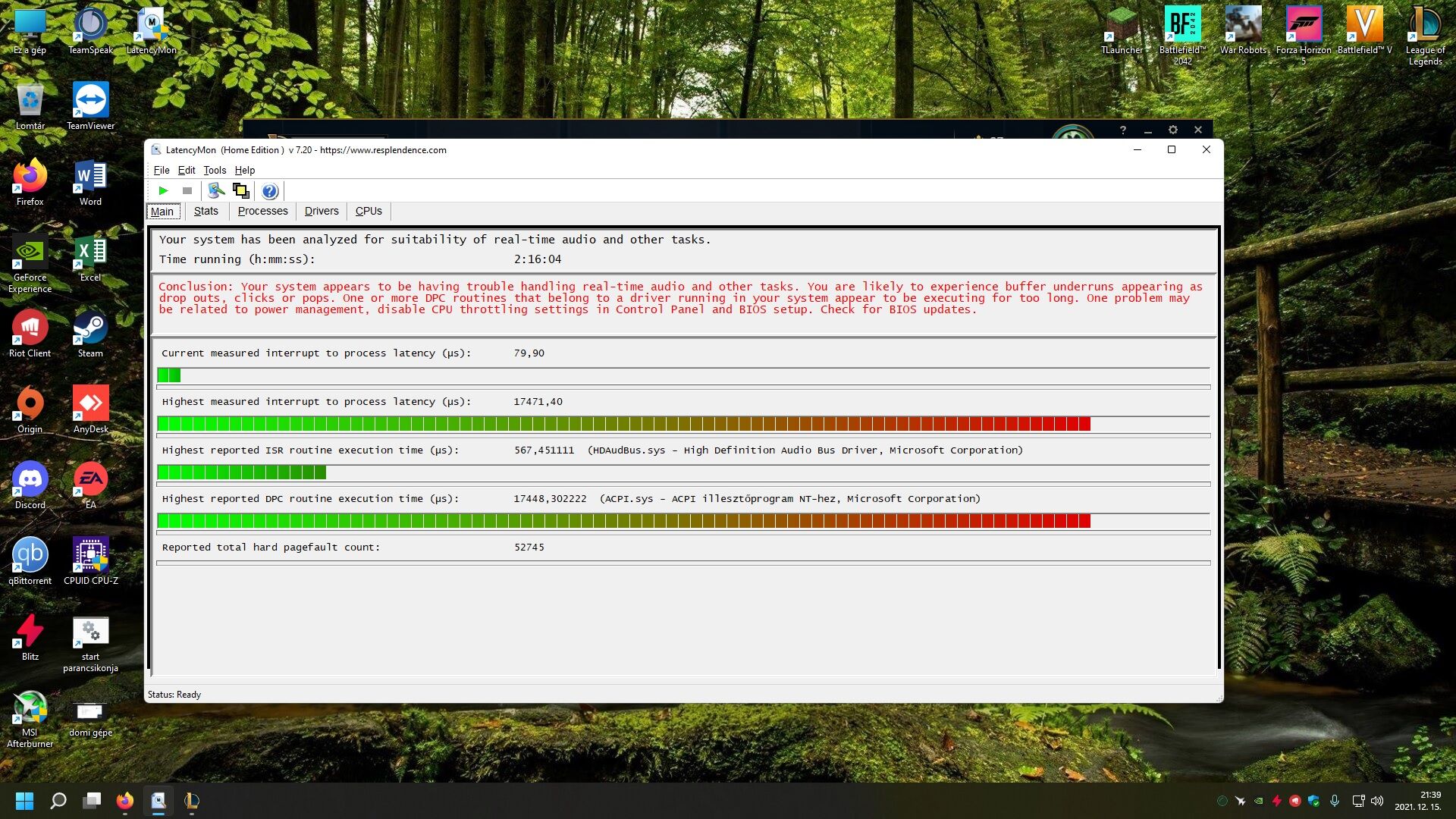Switch to the Stats tab
Viewport: 1456px width, 819px height.
pos(206,212)
